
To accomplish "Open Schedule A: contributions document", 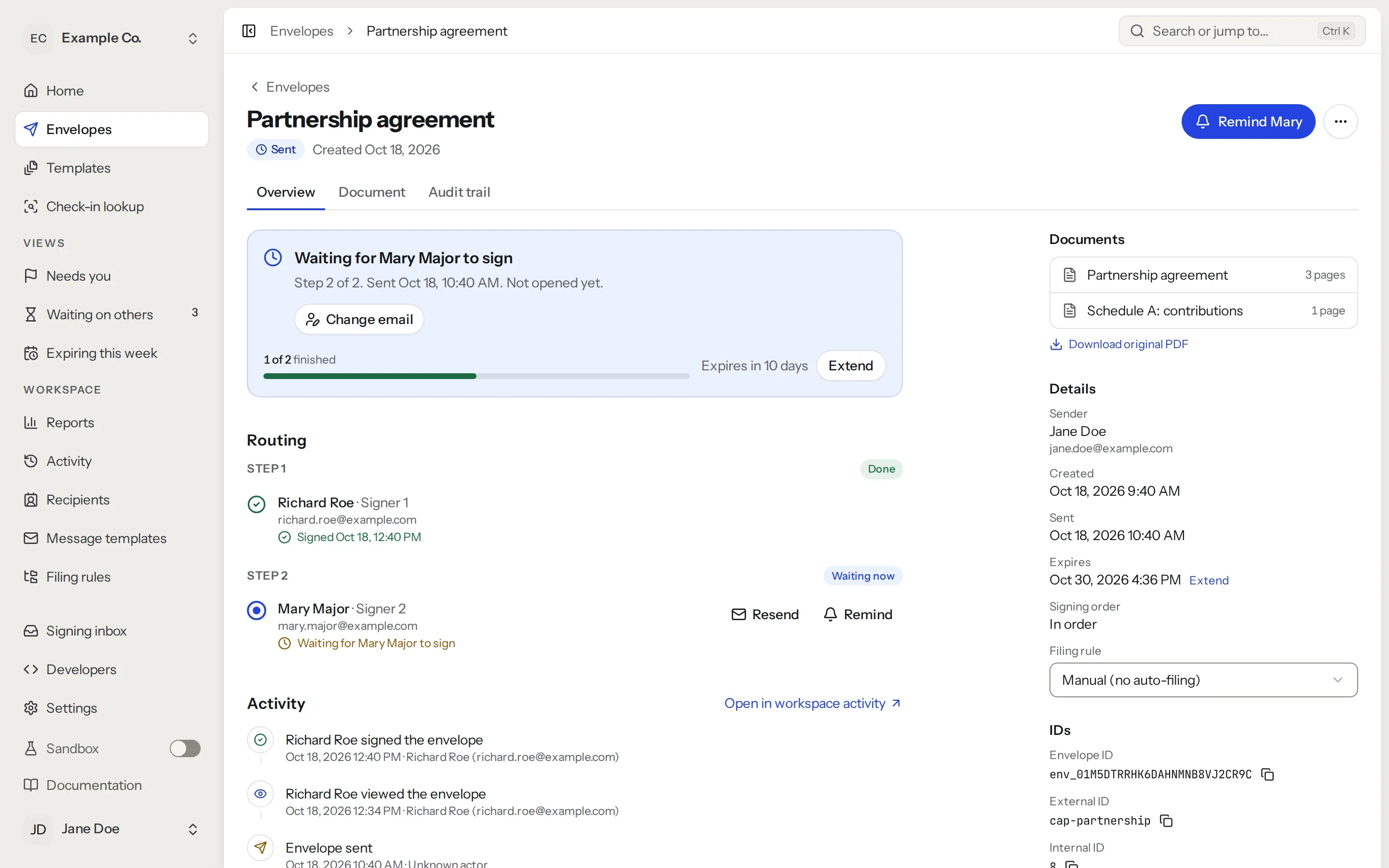I will pos(1203,311).
